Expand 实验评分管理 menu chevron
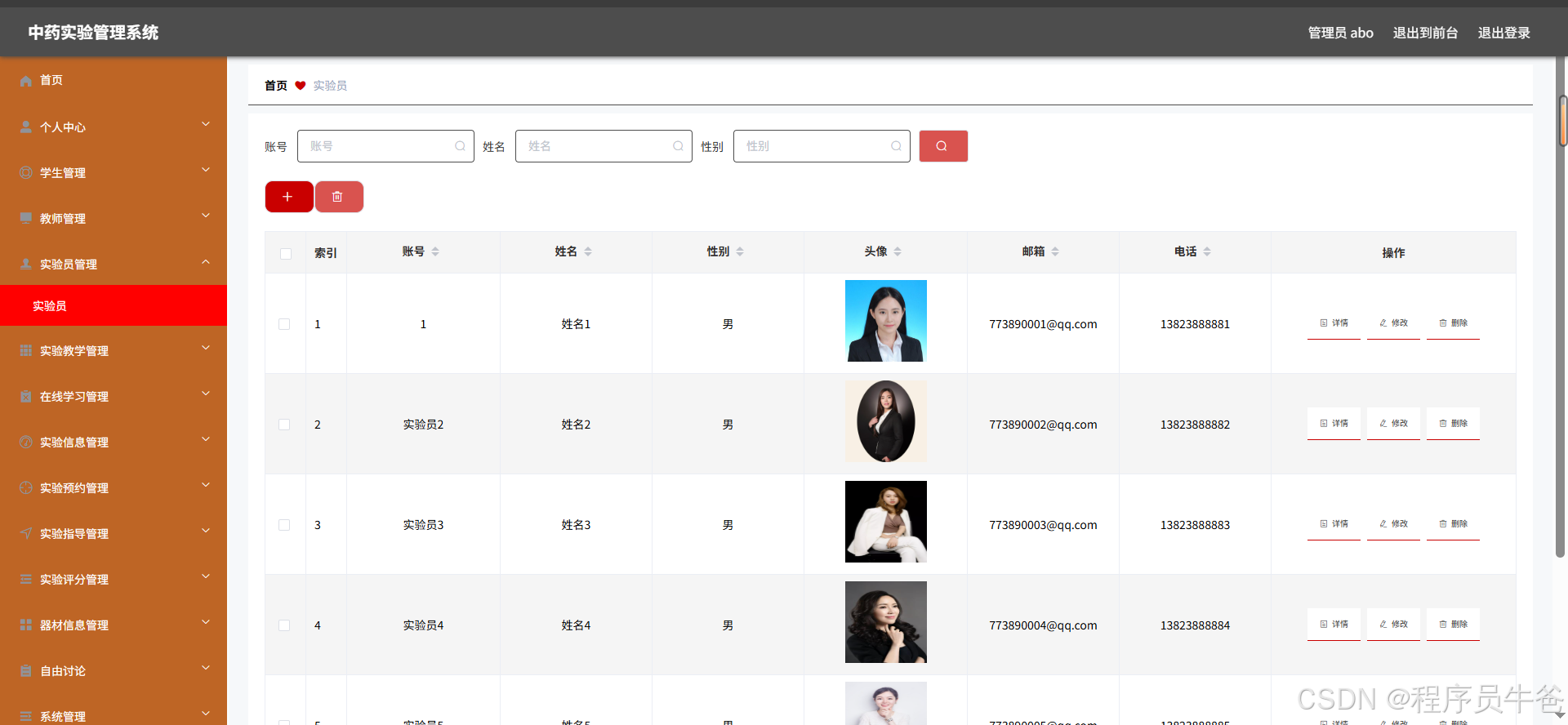The image size is (1568, 725). pos(206,576)
